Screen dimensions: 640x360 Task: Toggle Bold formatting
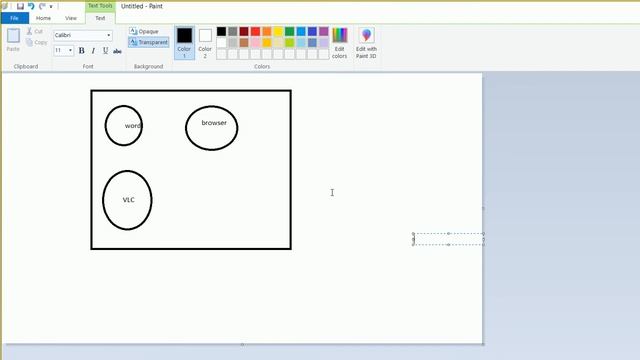82,51
